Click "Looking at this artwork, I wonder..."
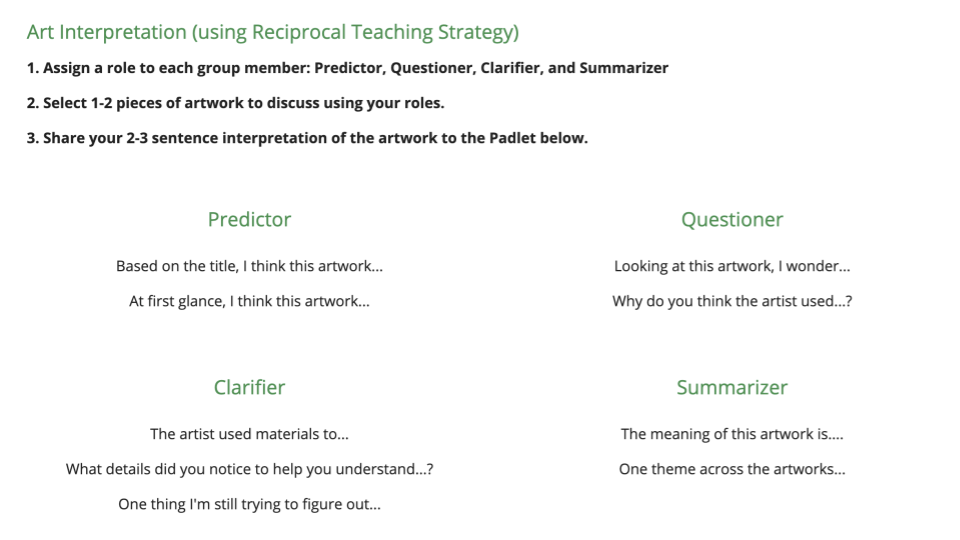960x540 pixels. click(x=732, y=266)
